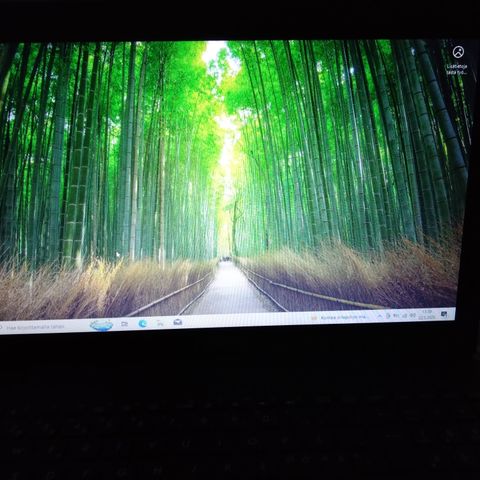Click the date shown below the clock
The image size is (480, 480).
(x=427, y=317)
